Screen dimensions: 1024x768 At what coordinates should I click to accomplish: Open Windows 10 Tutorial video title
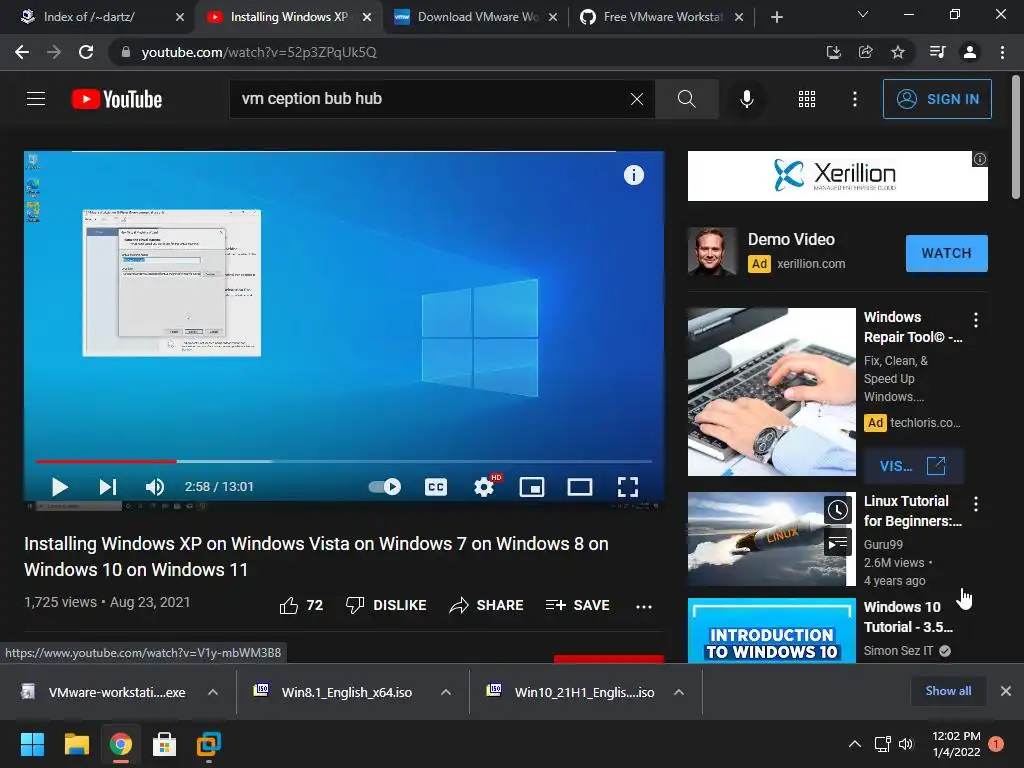[x=908, y=616]
